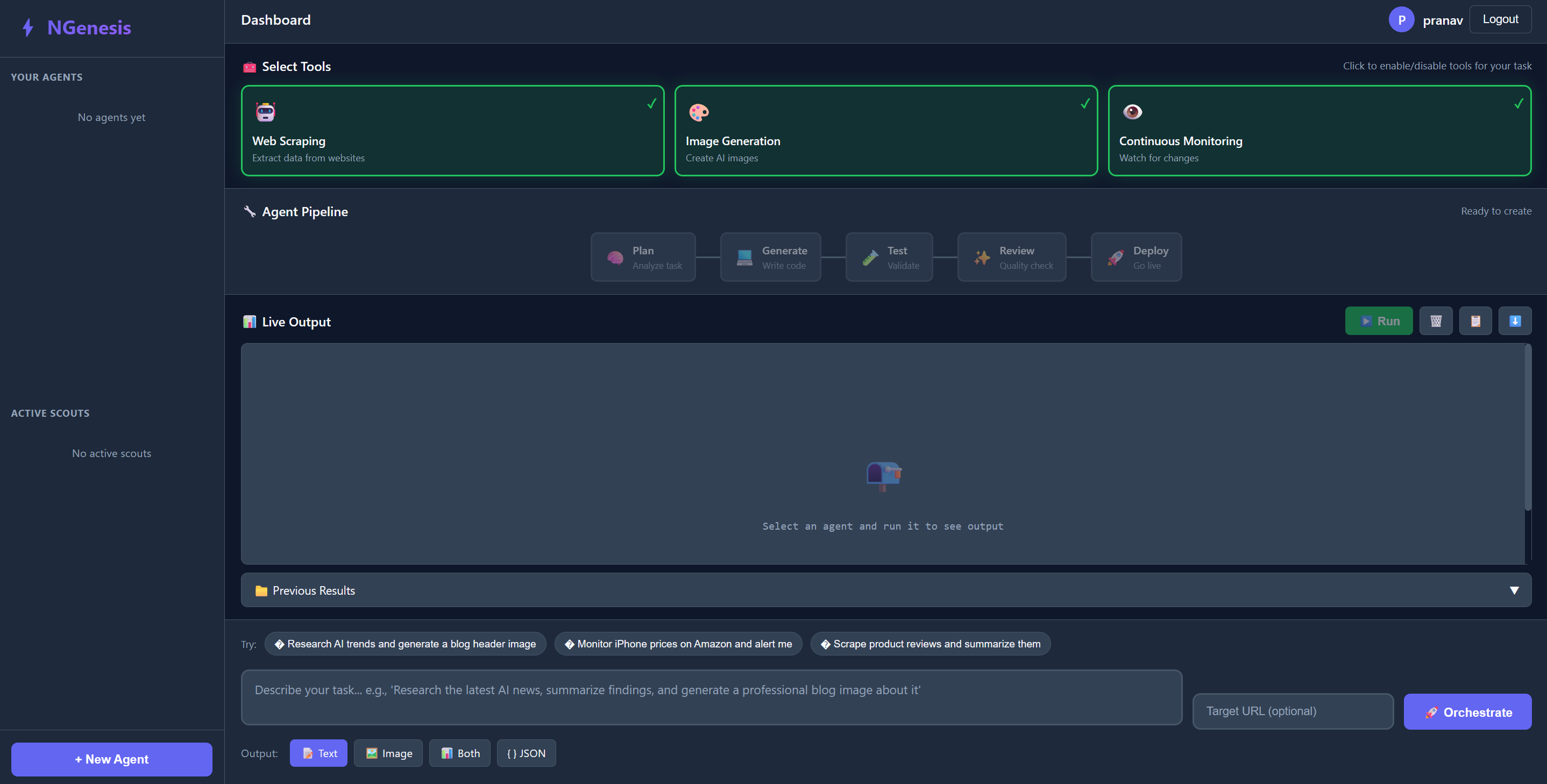This screenshot has height=784, width=1547.
Task: Select the Plan brain pipeline step
Action: 643,258
